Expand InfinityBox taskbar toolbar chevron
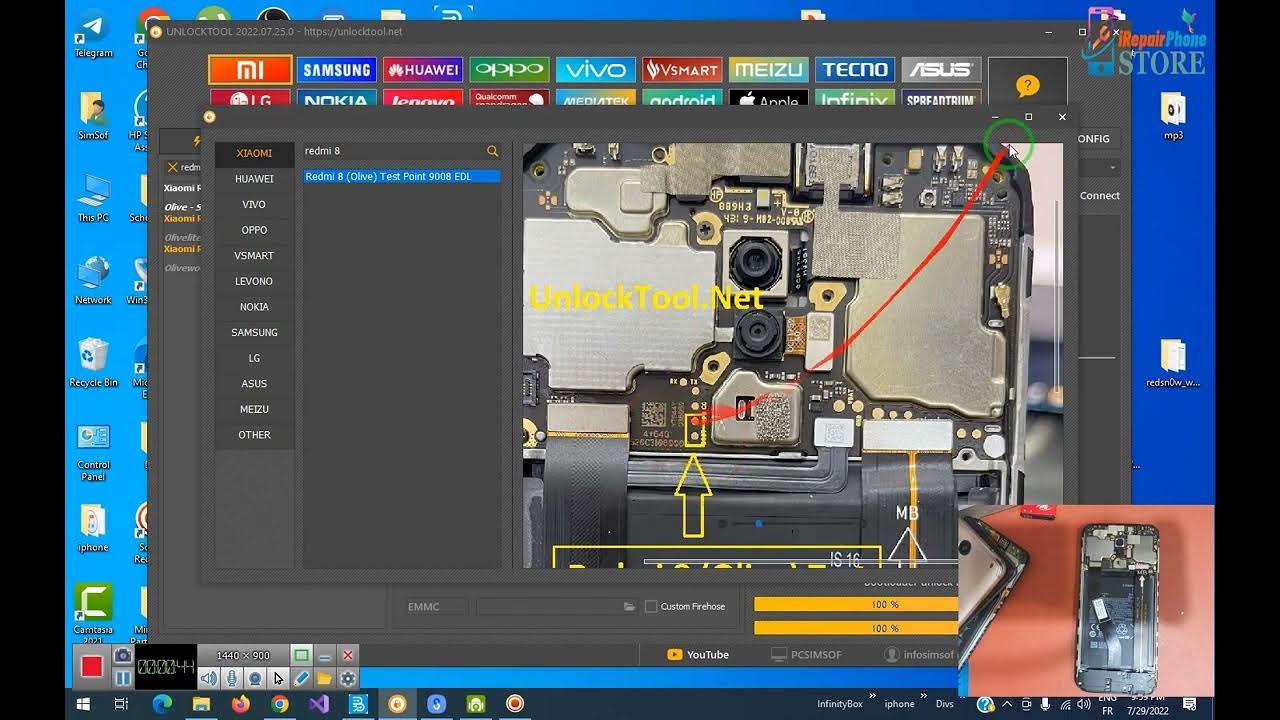This screenshot has width=1280, height=720. click(873, 698)
